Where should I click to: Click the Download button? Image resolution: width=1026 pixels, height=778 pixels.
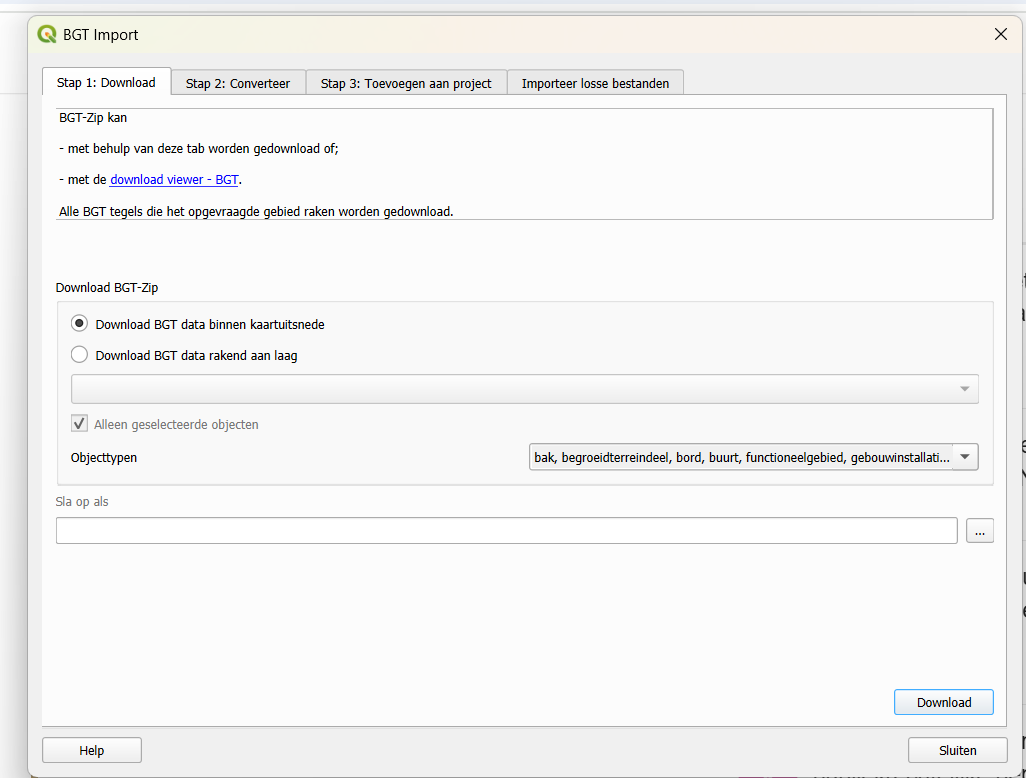(944, 702)
